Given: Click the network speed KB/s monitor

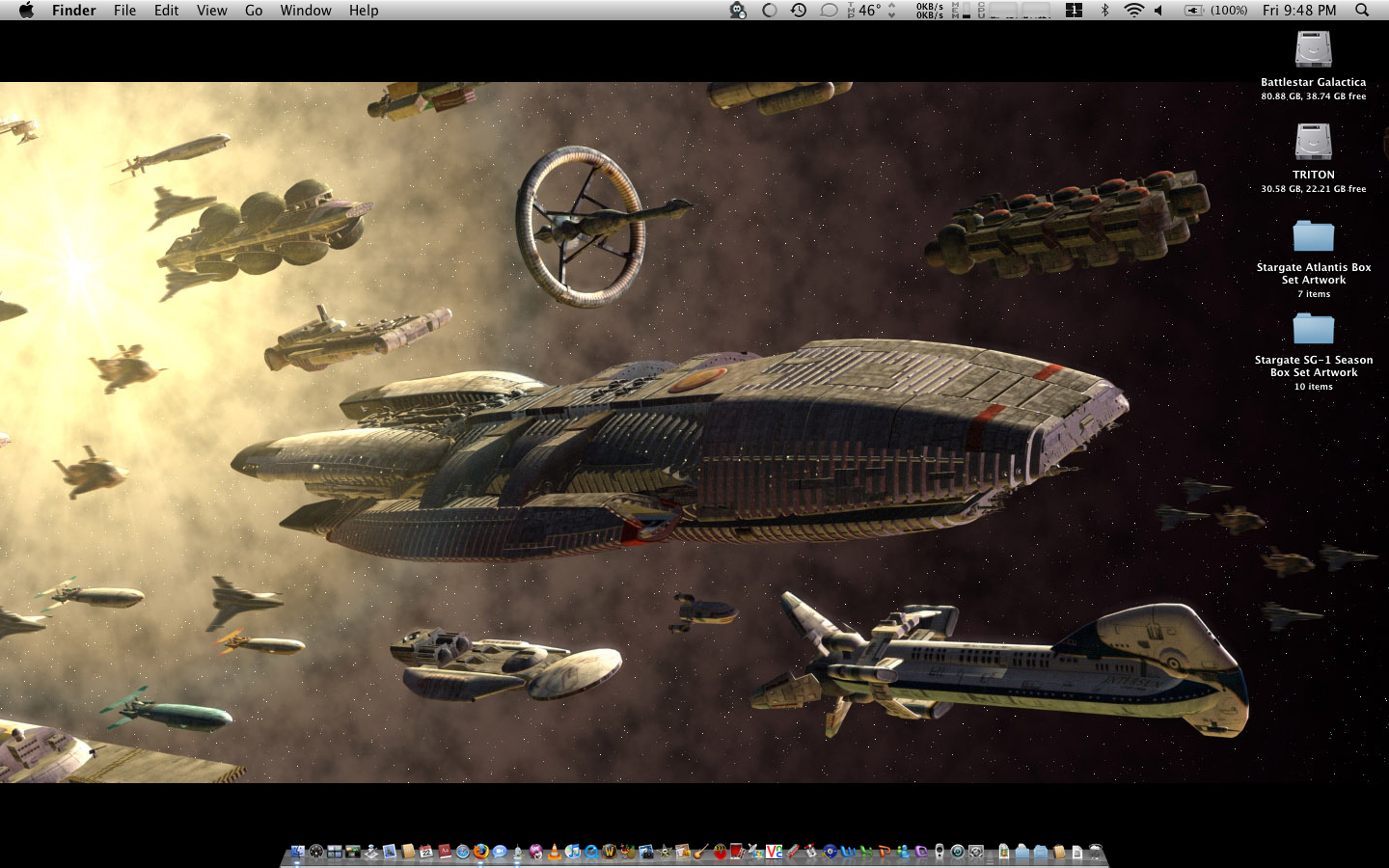Looking at the screenshot, I should [x=930, y=11].
